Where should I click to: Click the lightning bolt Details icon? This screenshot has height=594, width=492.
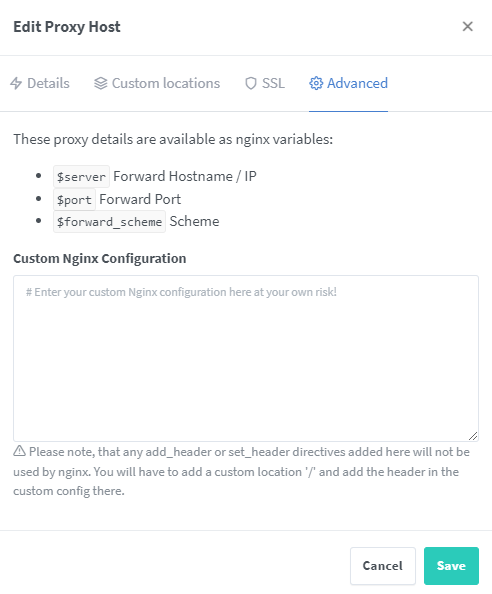[x=16, y=83]
